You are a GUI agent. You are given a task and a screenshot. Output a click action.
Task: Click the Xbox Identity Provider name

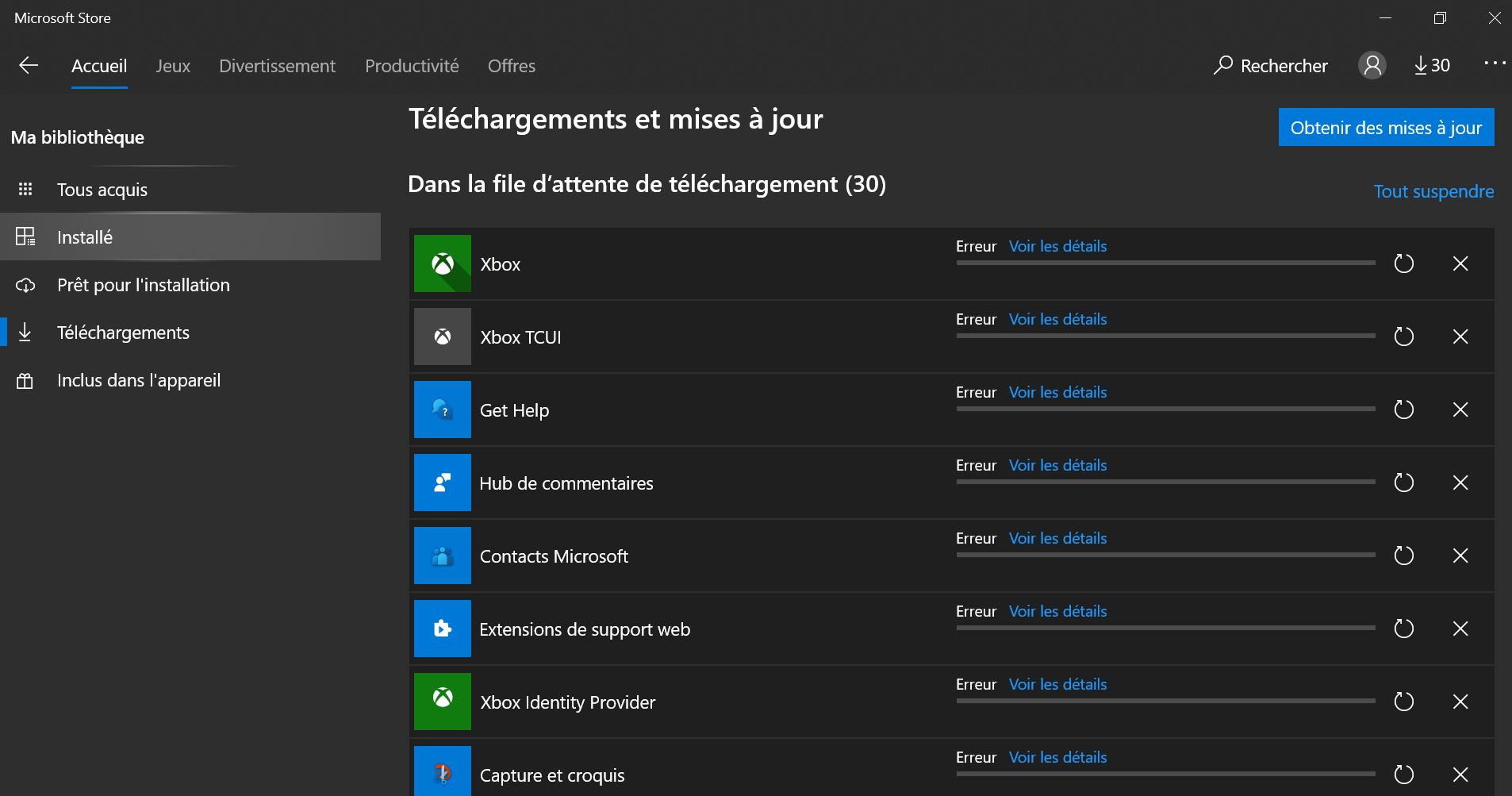pos(568,702)
